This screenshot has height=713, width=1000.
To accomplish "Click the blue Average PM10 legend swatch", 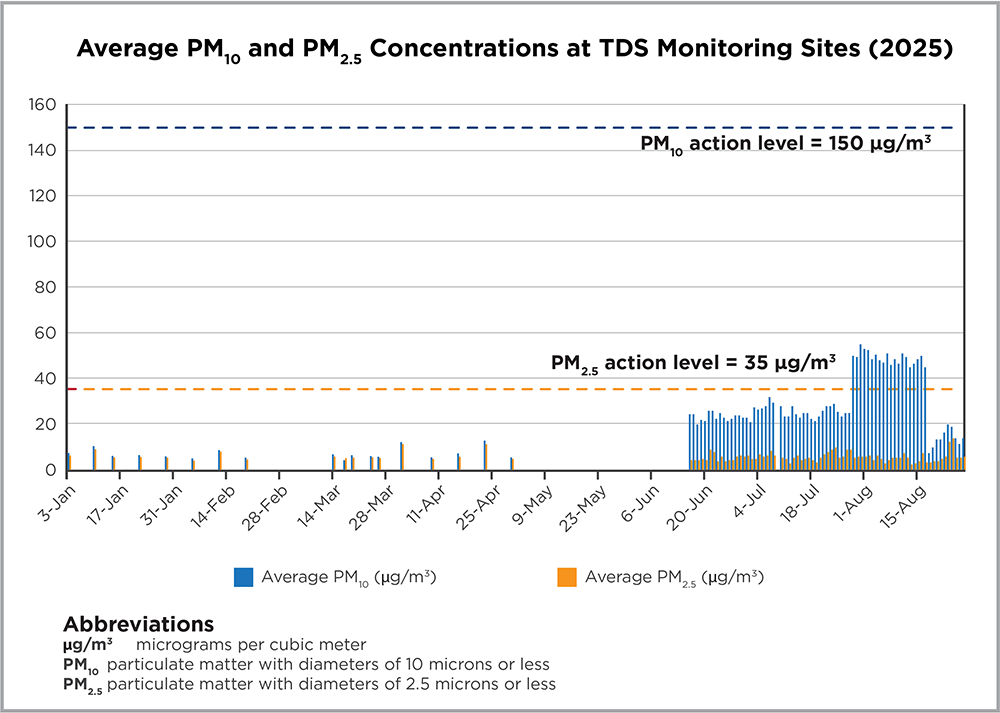I will pyautogui.click(x=243, y=577).
